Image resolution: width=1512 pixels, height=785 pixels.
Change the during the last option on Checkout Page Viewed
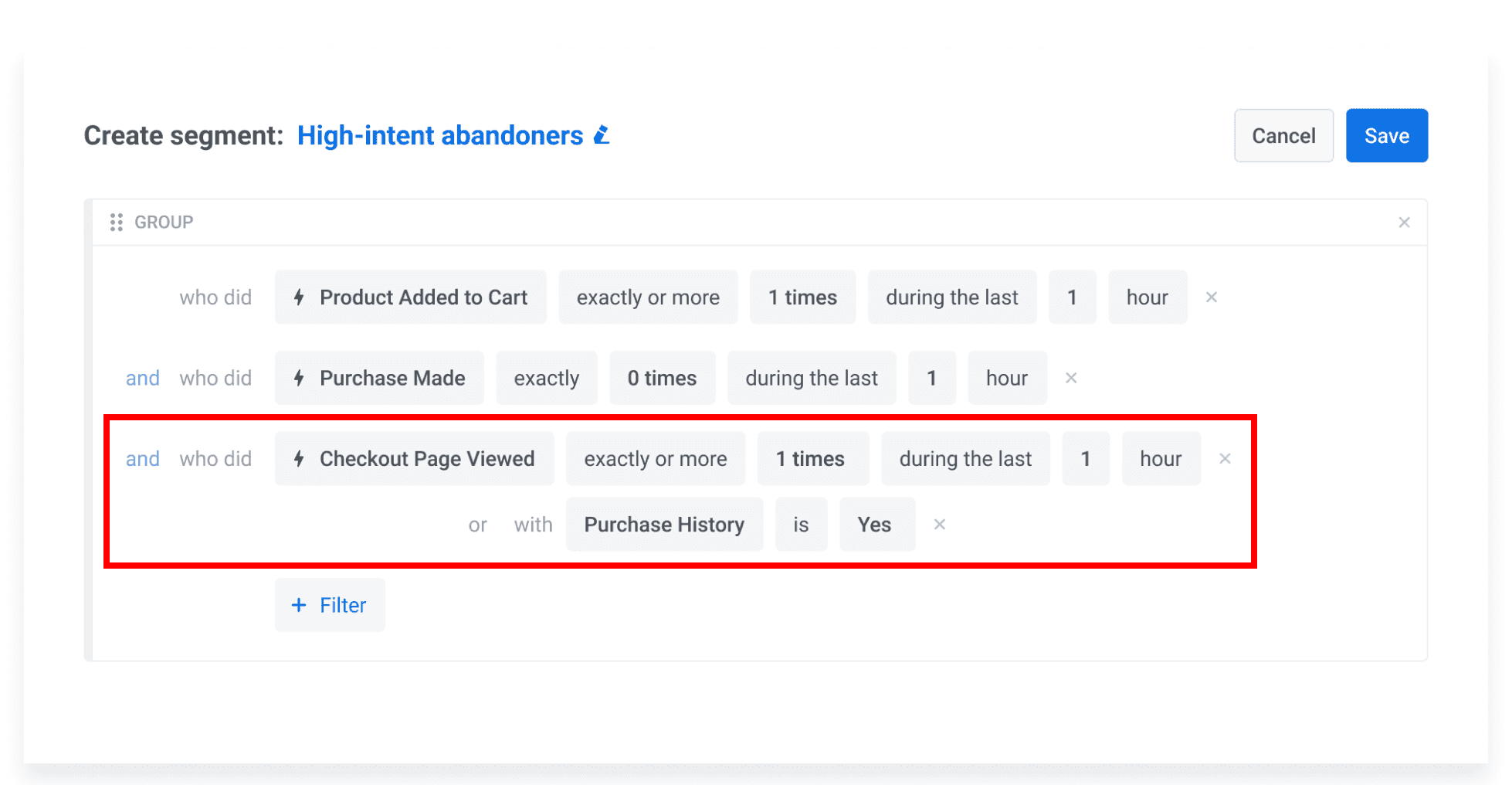(x=965, y=458)
